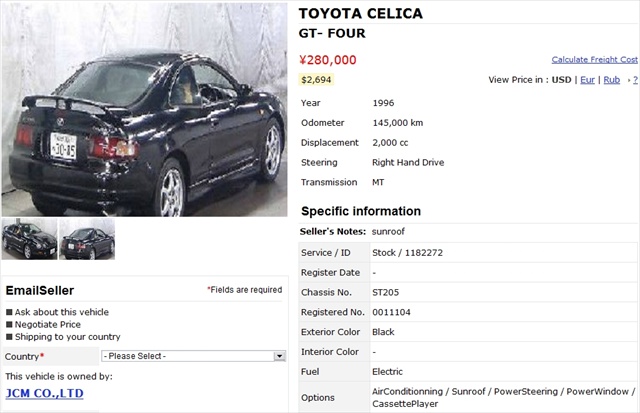Select the second car thumbnail image
Viewport: 640px width, 413px height.
(x=87, y=240)
